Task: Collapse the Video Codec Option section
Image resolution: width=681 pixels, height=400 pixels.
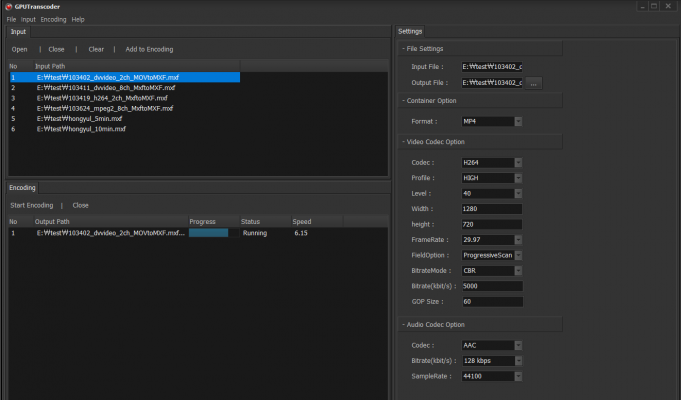Action: coord(403,142)
